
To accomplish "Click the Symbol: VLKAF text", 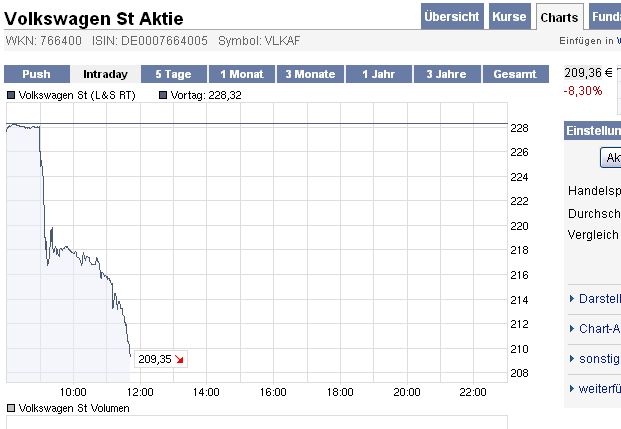I will 259,41.
